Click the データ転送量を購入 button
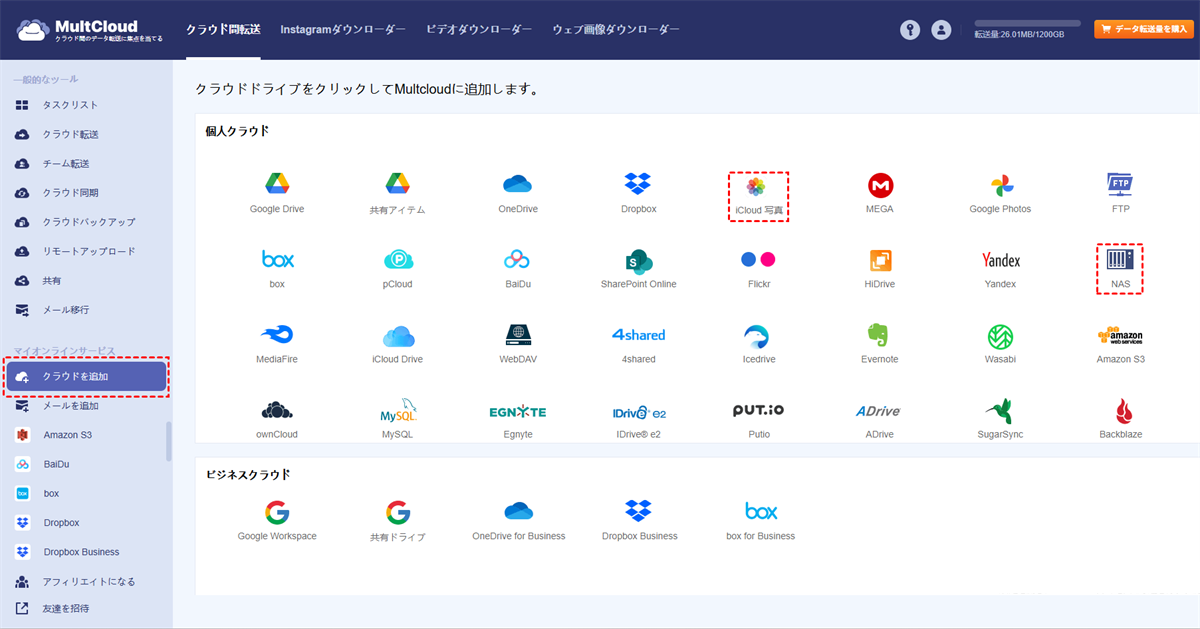 [1143, 30]
